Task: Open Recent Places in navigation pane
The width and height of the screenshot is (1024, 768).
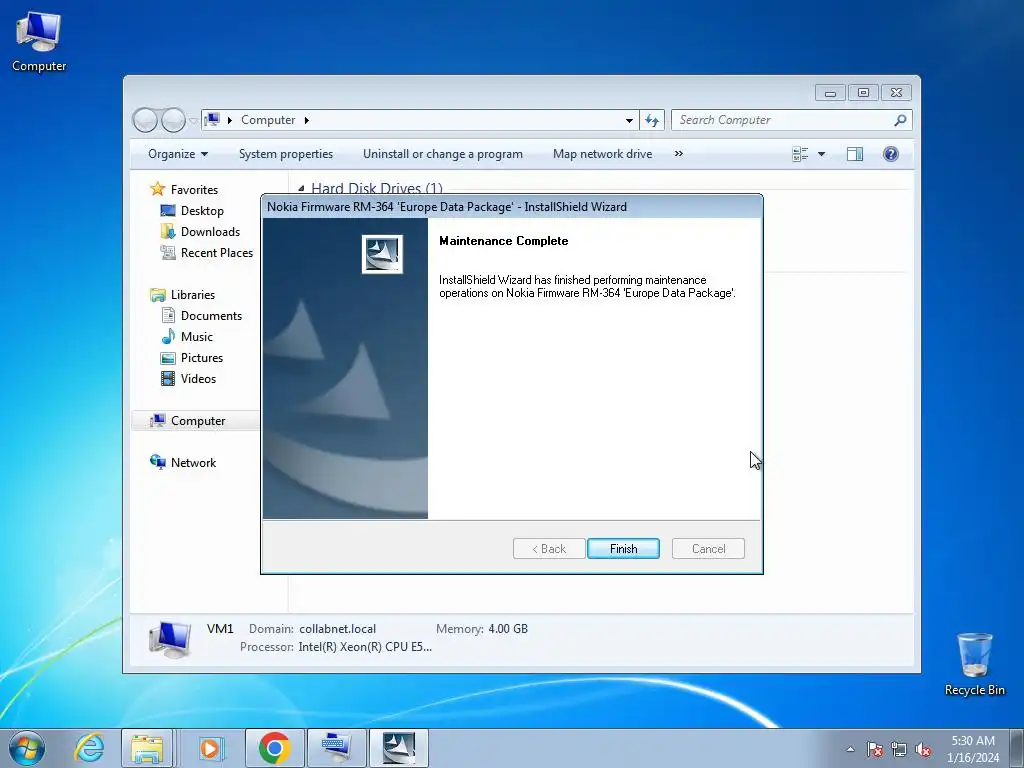Action: 216,253
